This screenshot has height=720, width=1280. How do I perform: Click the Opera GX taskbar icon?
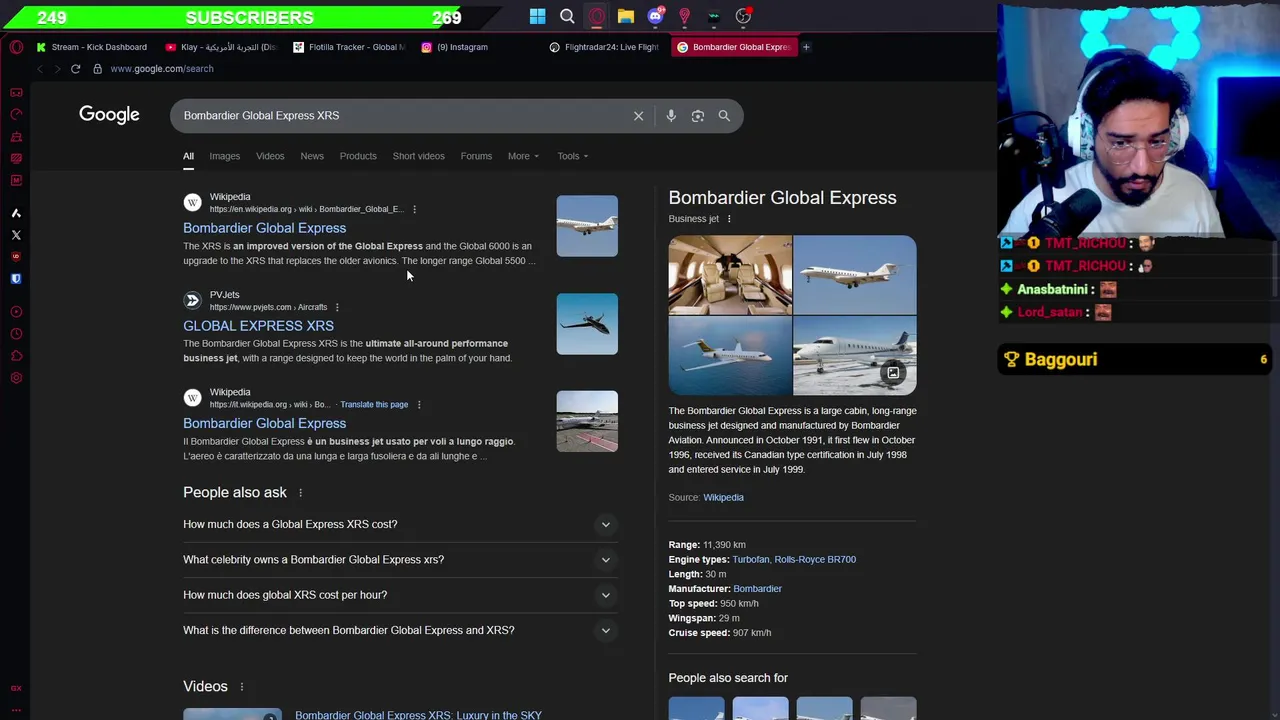tap(596, 16)
